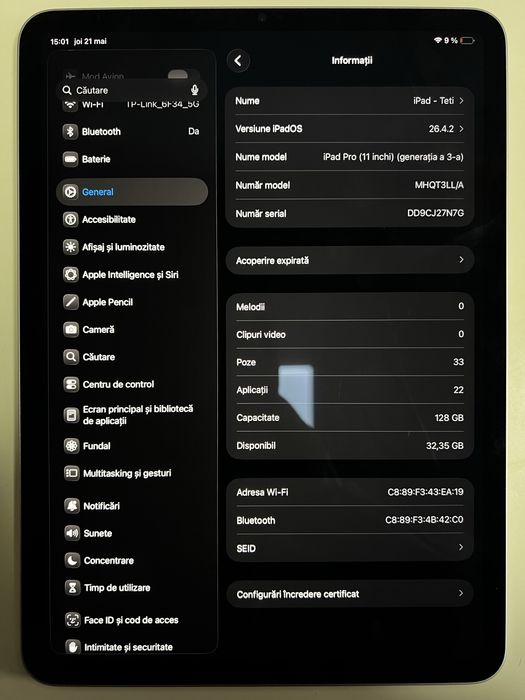The width and height of the screenshot is (525, 700).
Task: Select Accesibilitate in the sidebar
Action: 109,219
